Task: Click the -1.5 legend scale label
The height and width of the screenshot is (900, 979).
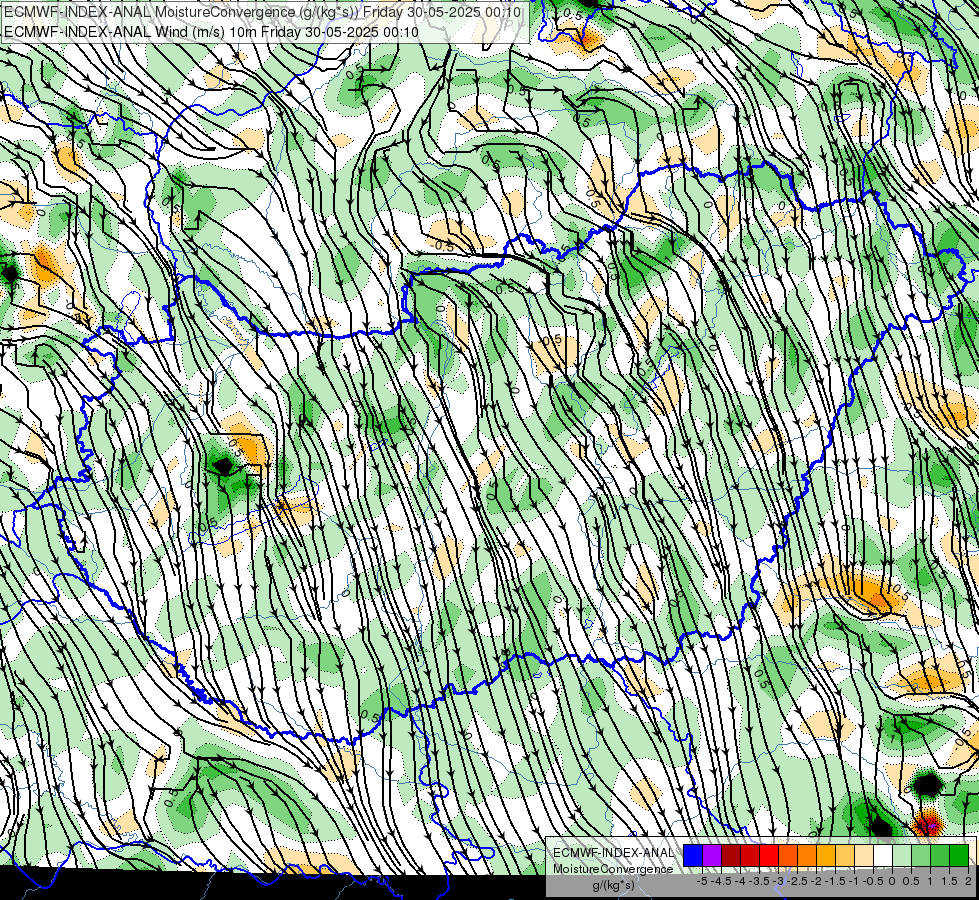Action: (835, 881)
